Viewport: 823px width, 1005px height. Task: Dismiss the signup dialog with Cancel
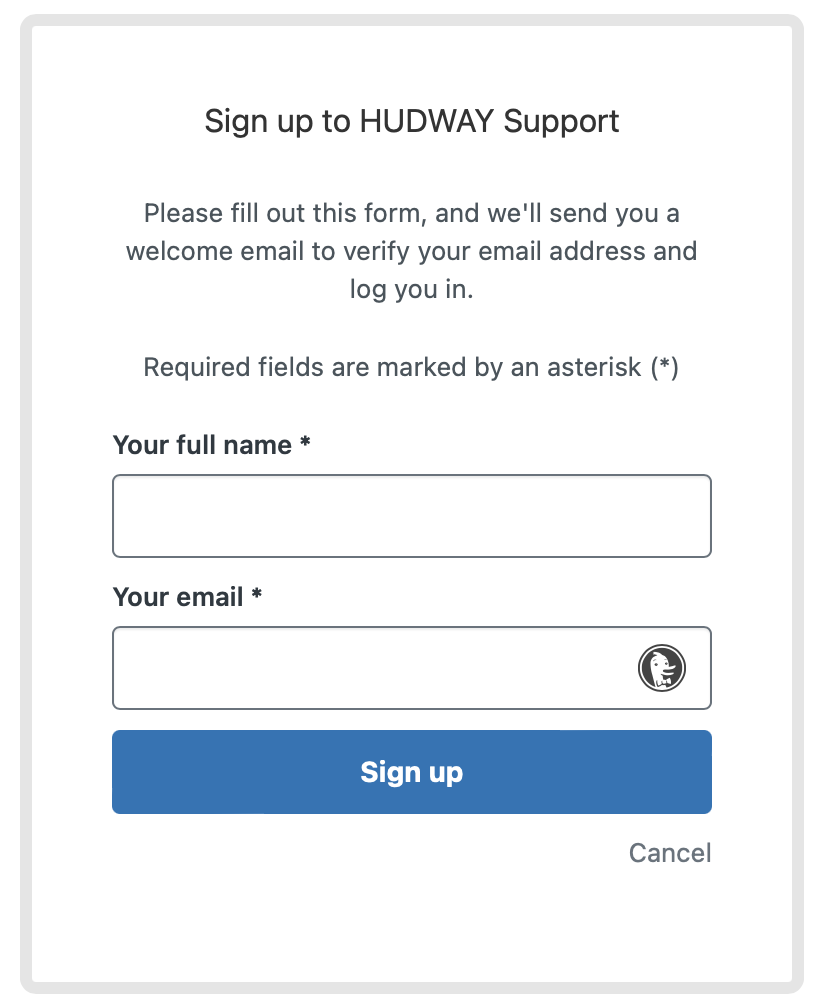[x=670, y=853]
